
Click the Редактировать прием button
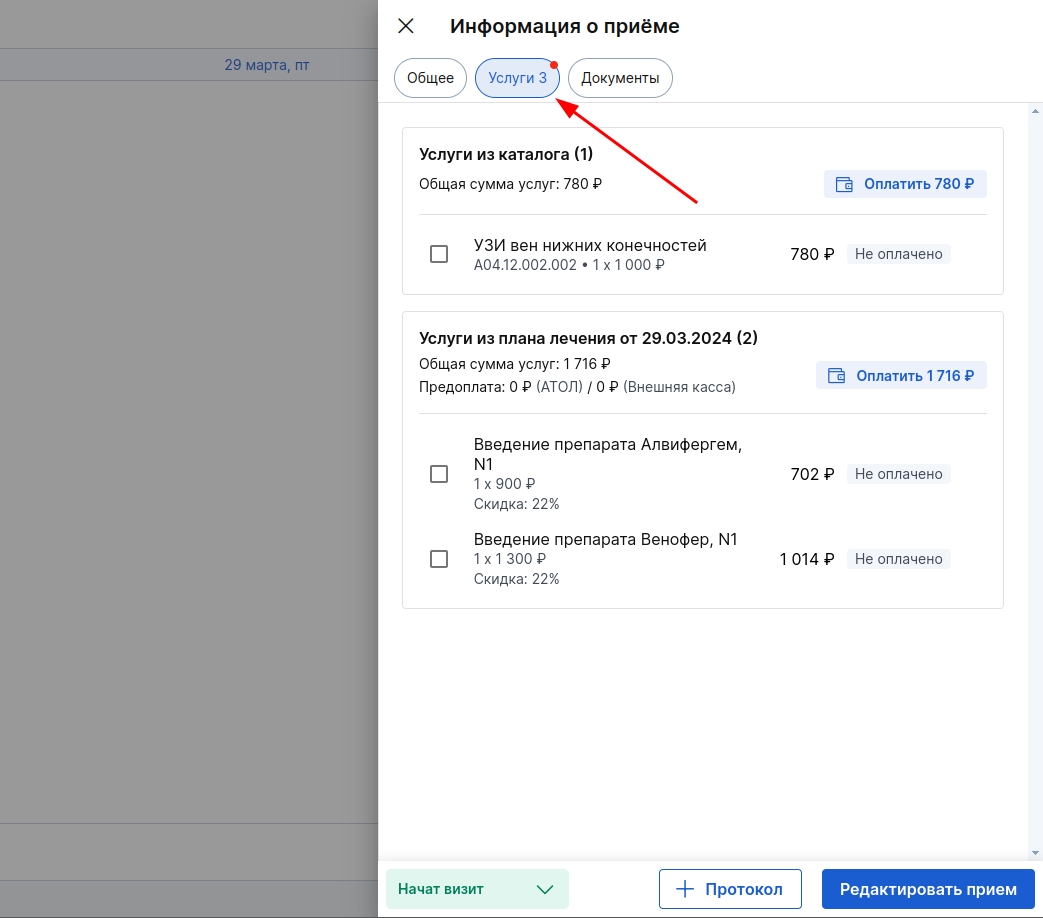tap(928, 889)
